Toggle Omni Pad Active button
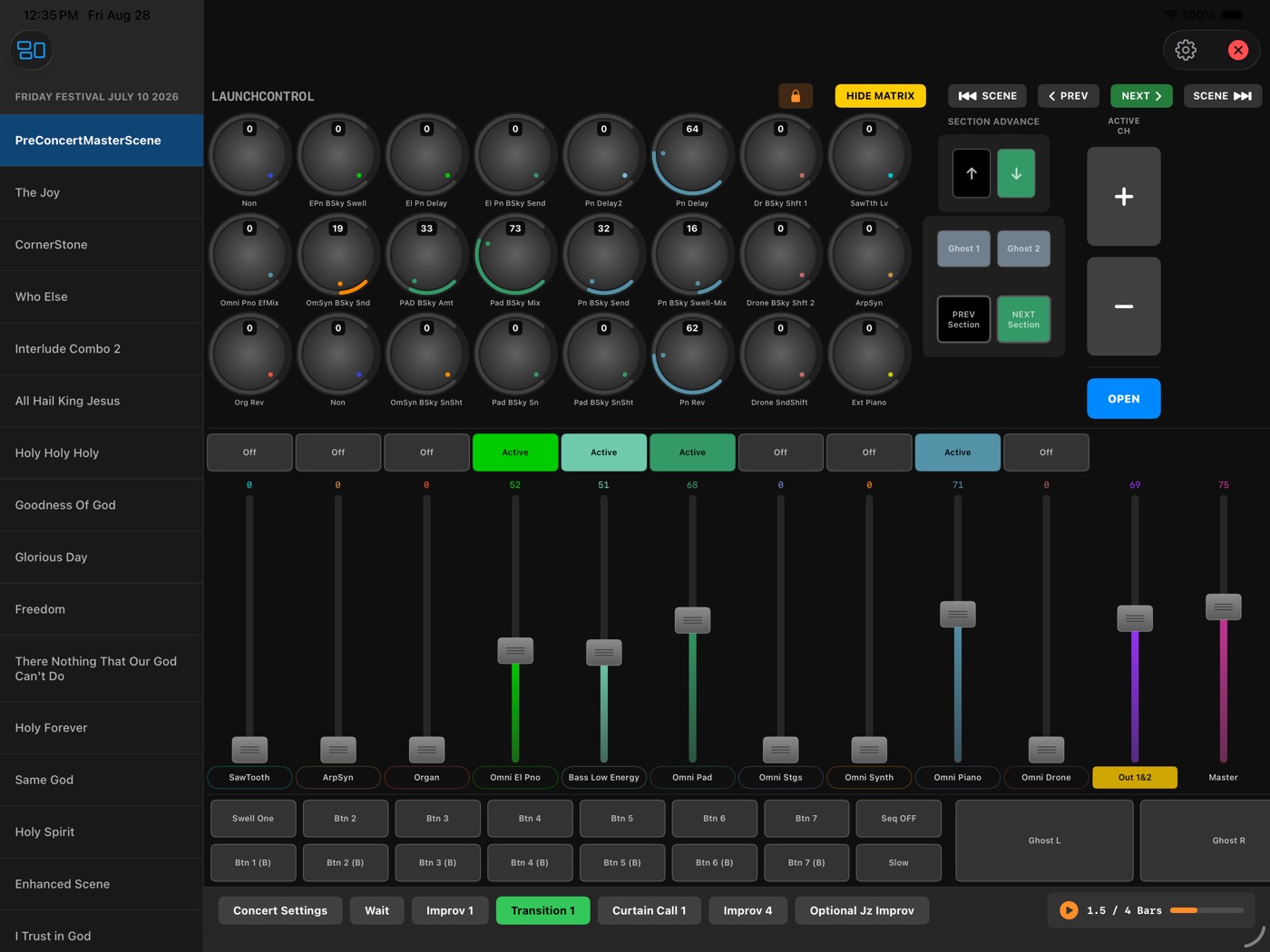This screenshot has width=1270, height=952. 692,452
